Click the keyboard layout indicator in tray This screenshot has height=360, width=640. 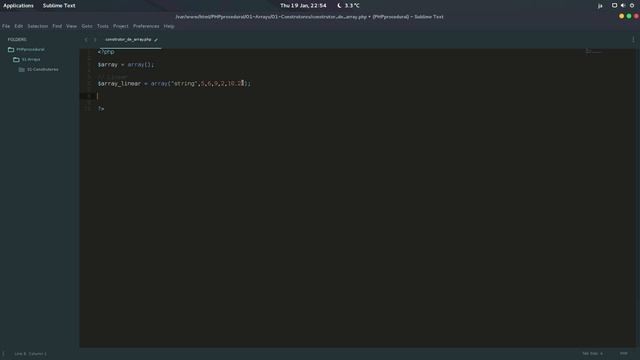[600, 6]
